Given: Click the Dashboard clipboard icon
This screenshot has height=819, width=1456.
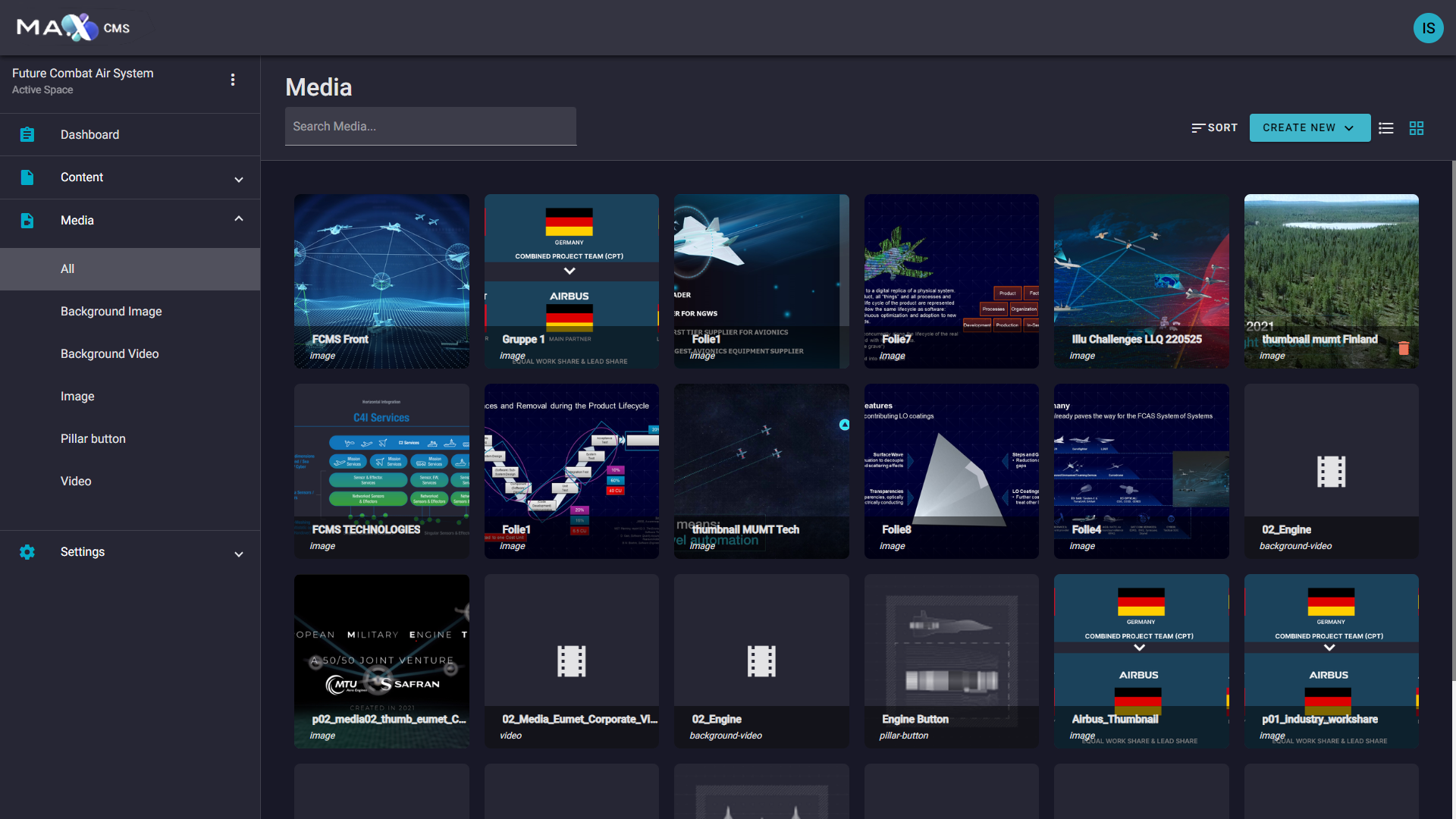Looking at the screenshot, I should [x=27, y=135].
